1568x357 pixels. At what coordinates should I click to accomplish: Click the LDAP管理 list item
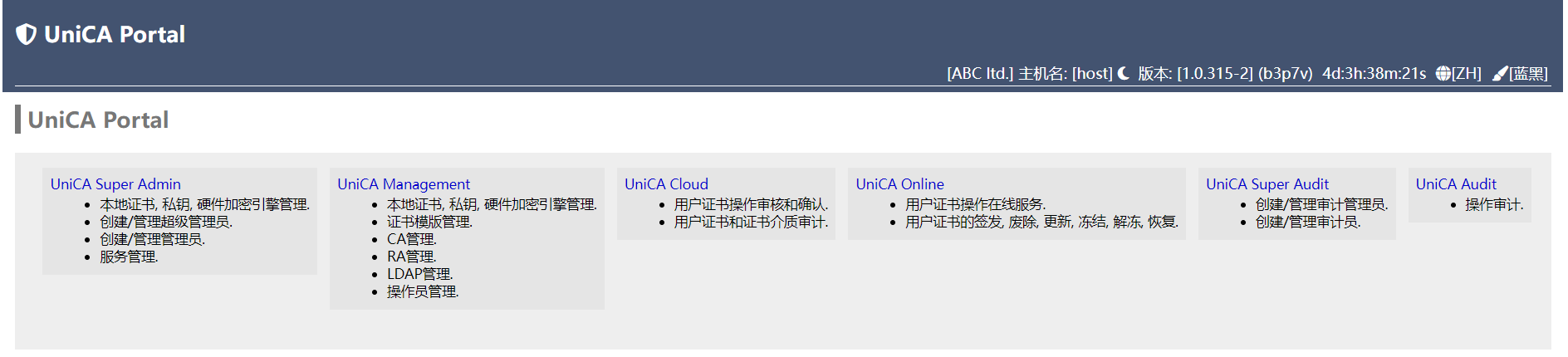(419, 274)
